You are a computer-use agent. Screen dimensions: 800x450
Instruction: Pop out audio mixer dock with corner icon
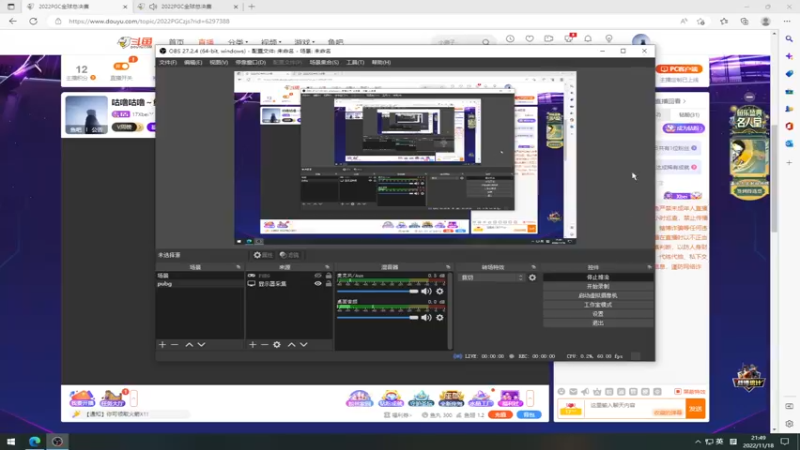pos(448,267)
